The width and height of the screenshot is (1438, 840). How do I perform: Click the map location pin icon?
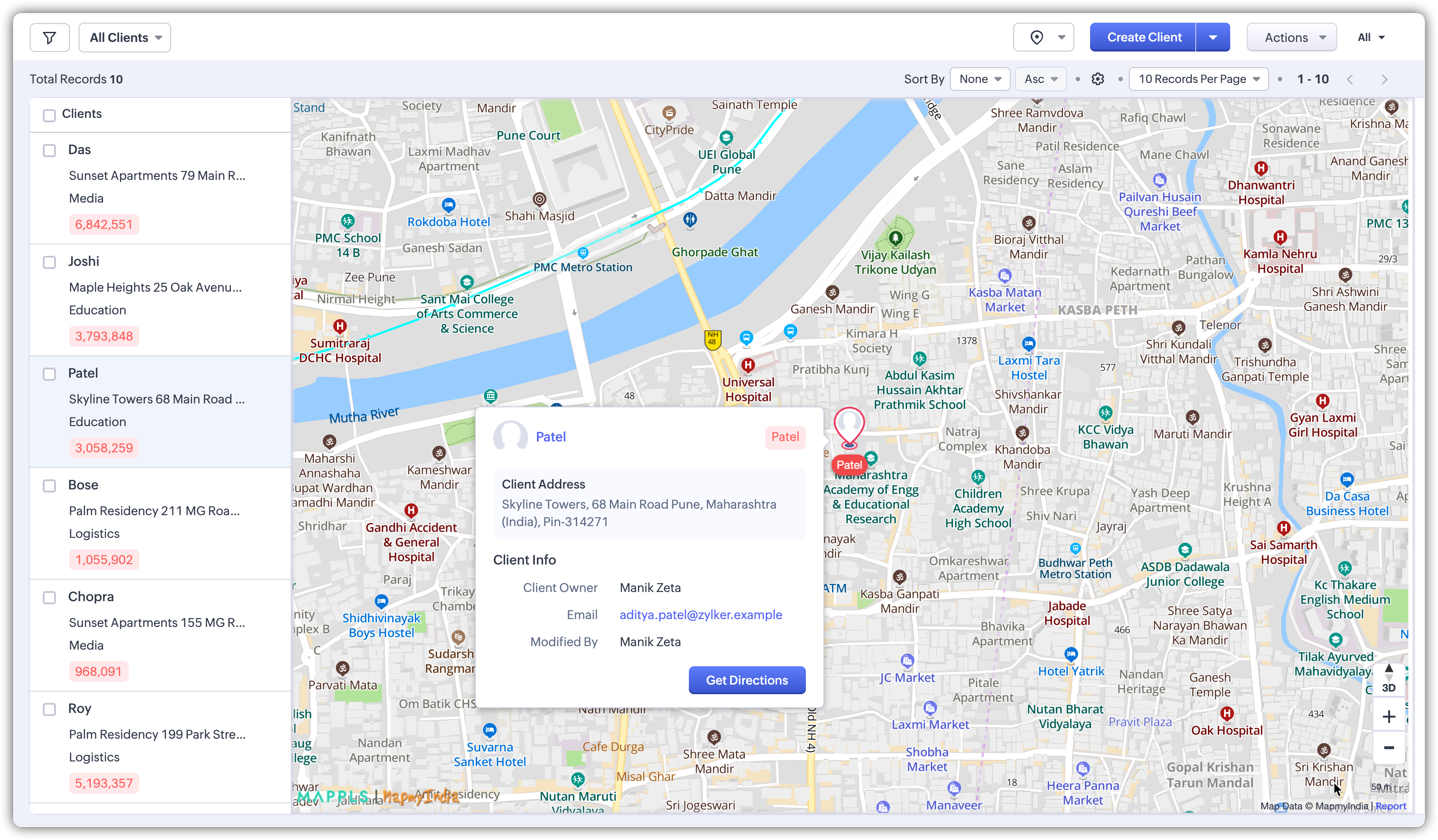click(1036, 38)
